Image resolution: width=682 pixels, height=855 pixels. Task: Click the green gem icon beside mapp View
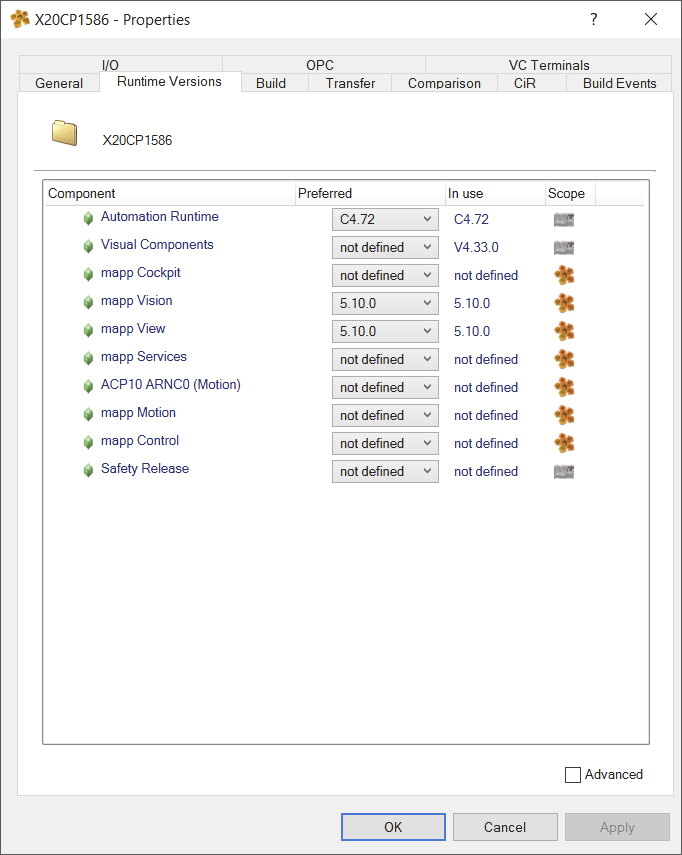[88, 330]
